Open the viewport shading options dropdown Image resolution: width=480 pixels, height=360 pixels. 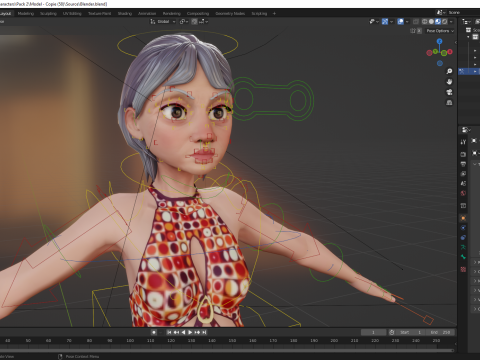click(451, 22)
